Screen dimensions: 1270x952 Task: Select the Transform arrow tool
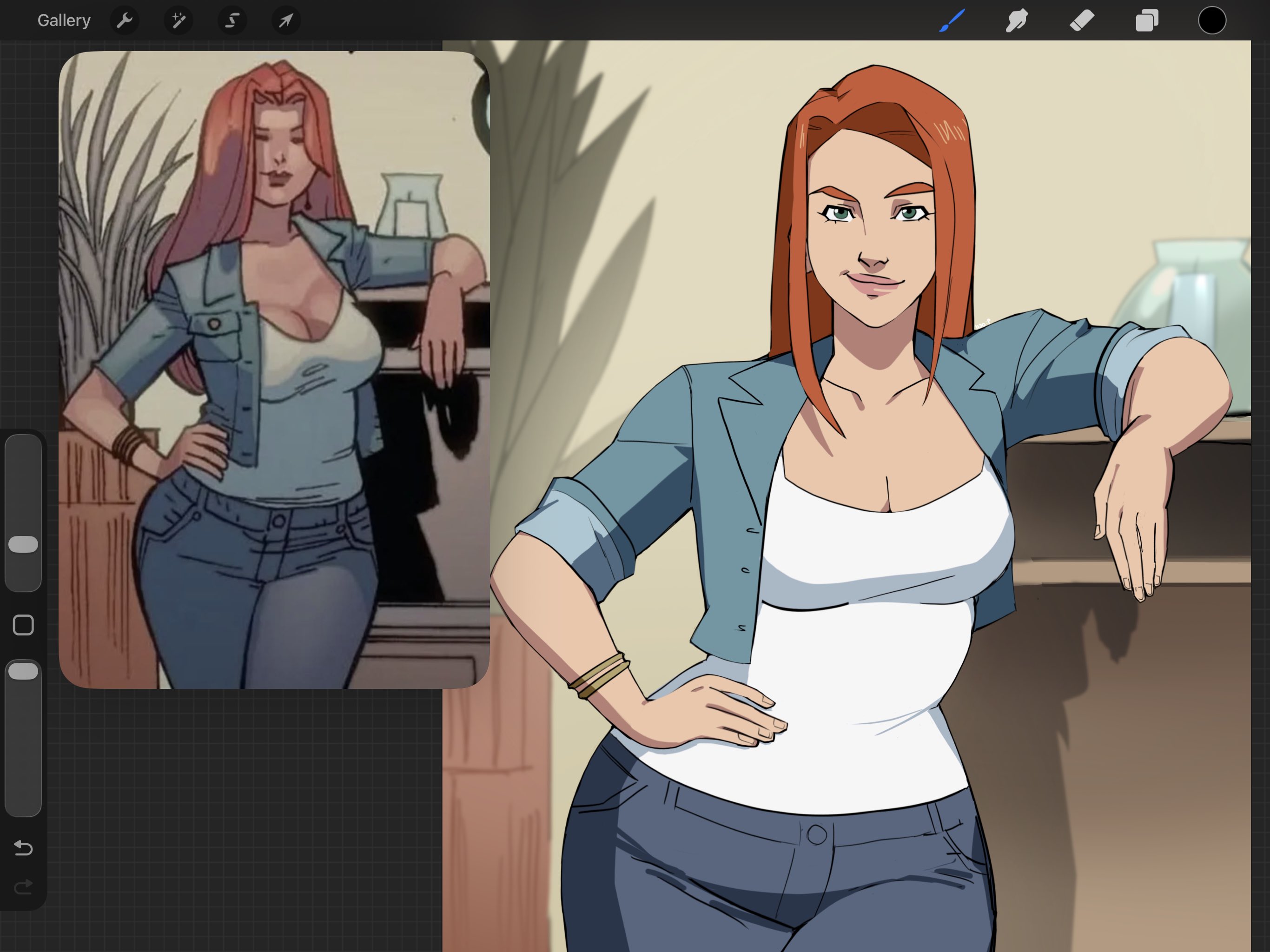tap(286, 20)
